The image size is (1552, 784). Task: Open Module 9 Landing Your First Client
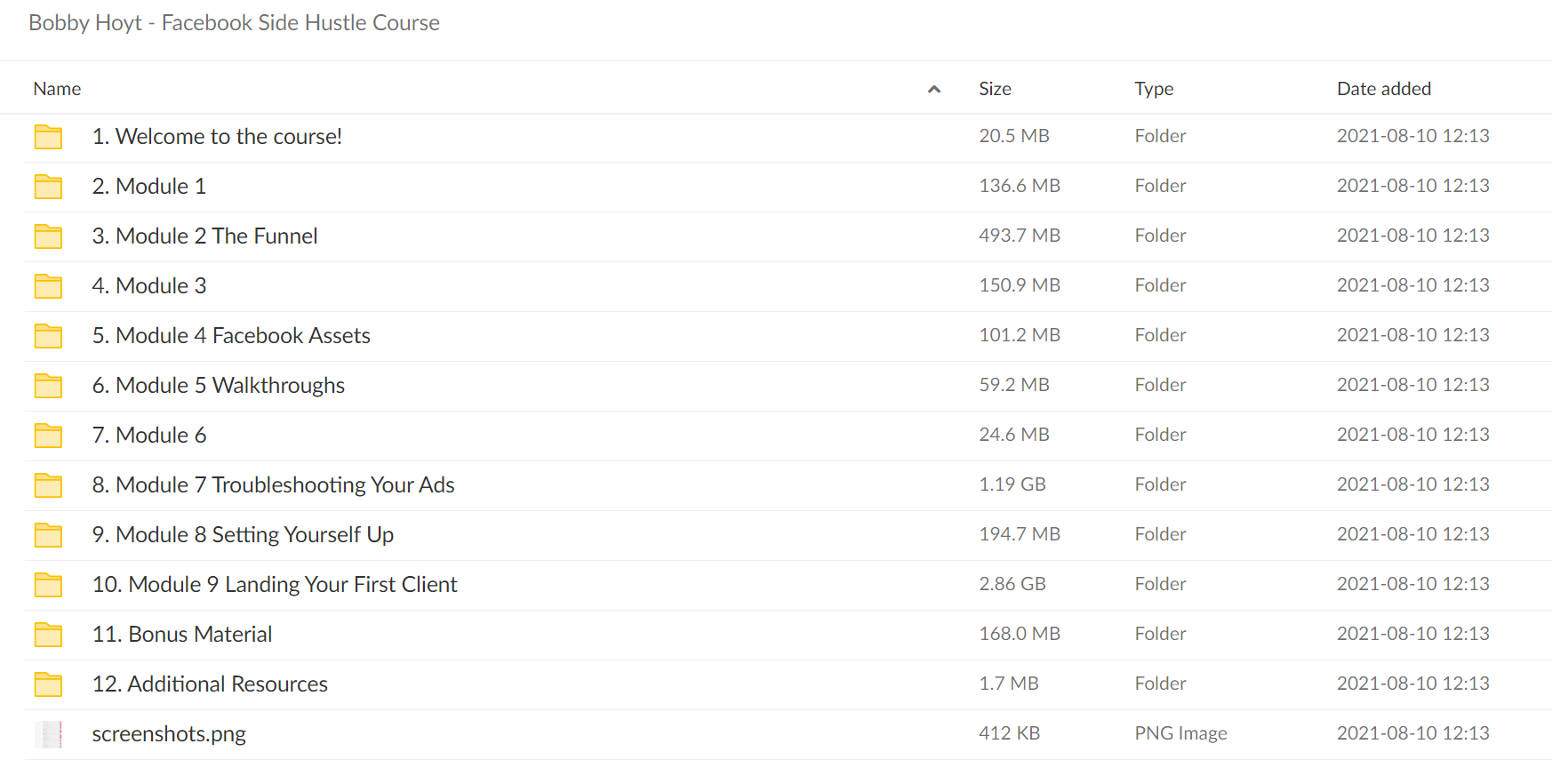(x=275, y=585)
